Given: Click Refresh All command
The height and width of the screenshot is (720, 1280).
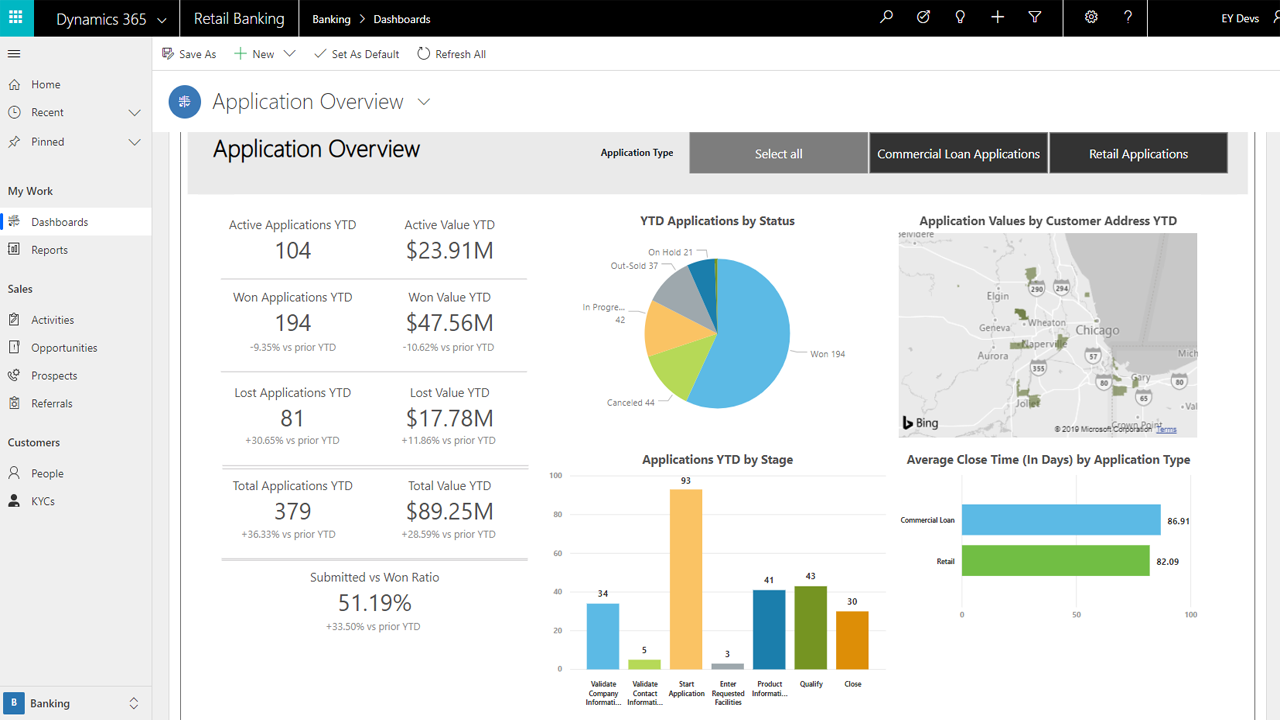Looking at the screenshot, I should pyautogui.click(x=451, y=54).
